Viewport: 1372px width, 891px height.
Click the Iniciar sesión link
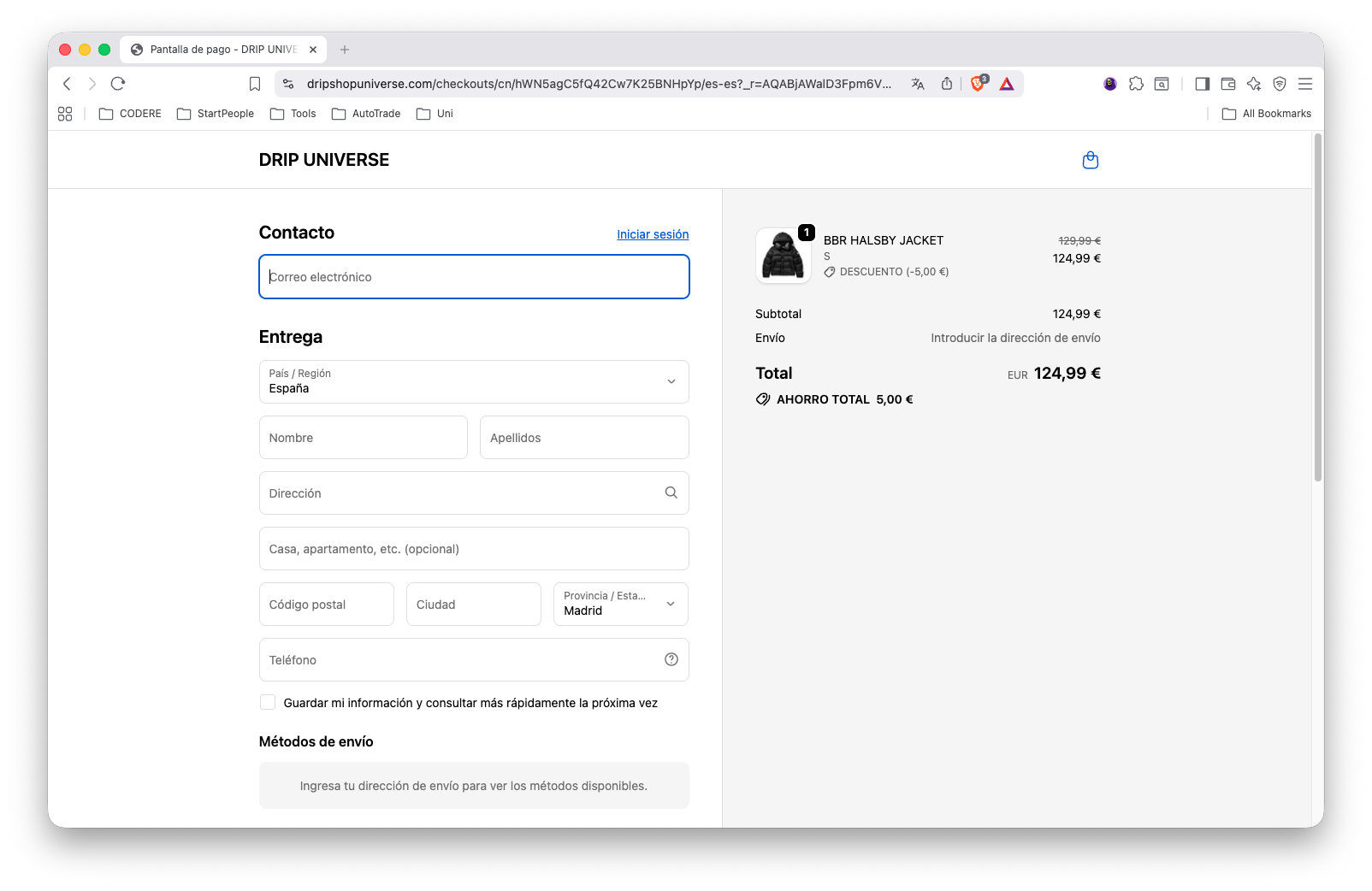point(653,234)
